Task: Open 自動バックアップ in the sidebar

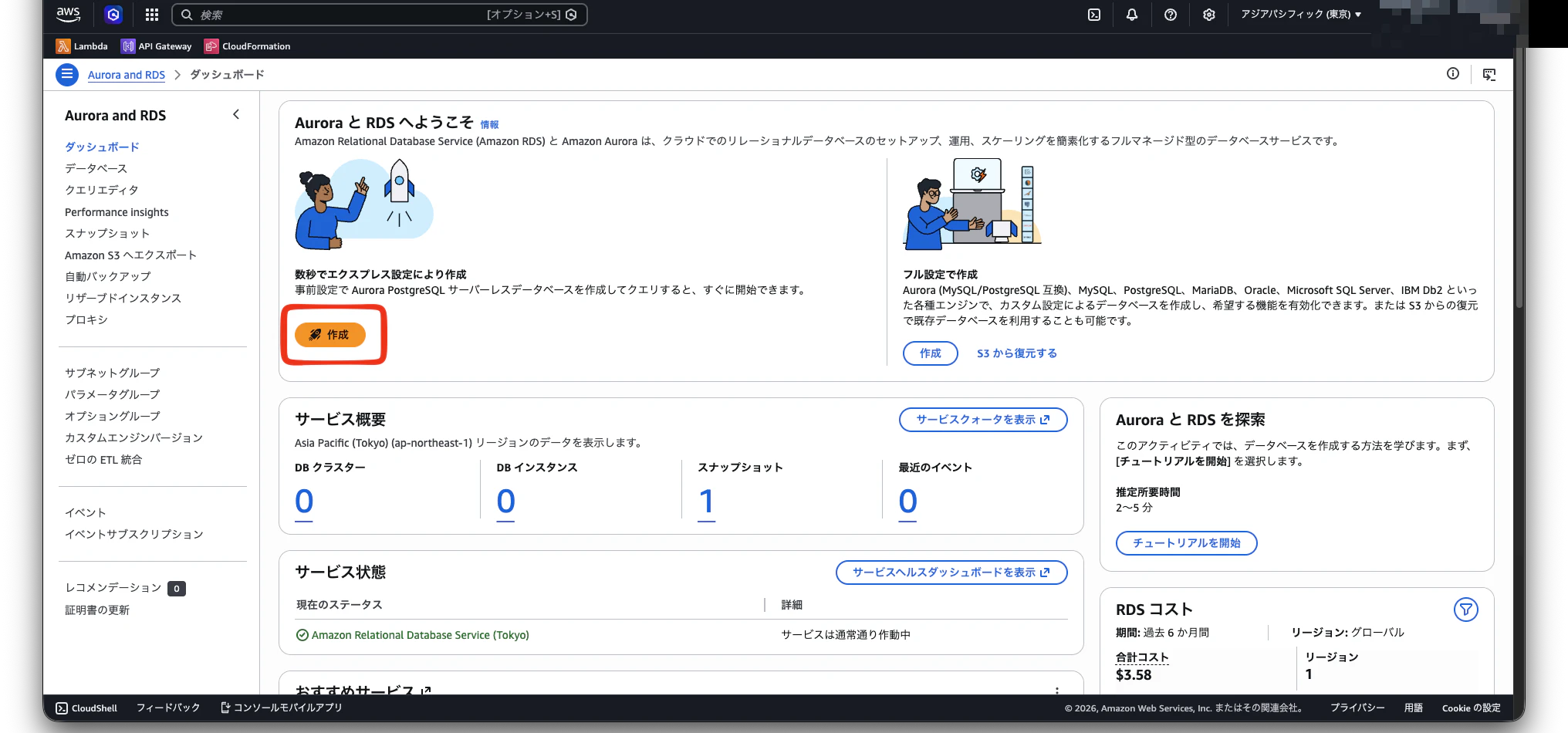Action: (x=108, y=276)
